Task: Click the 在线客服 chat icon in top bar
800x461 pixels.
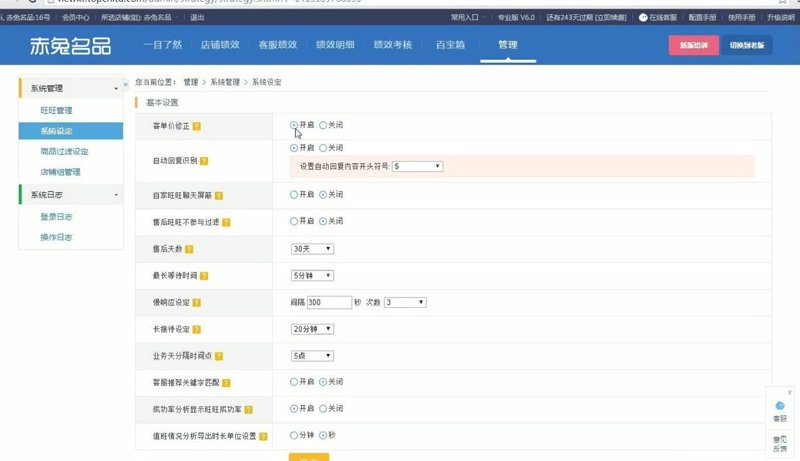Action: point(643,17)
